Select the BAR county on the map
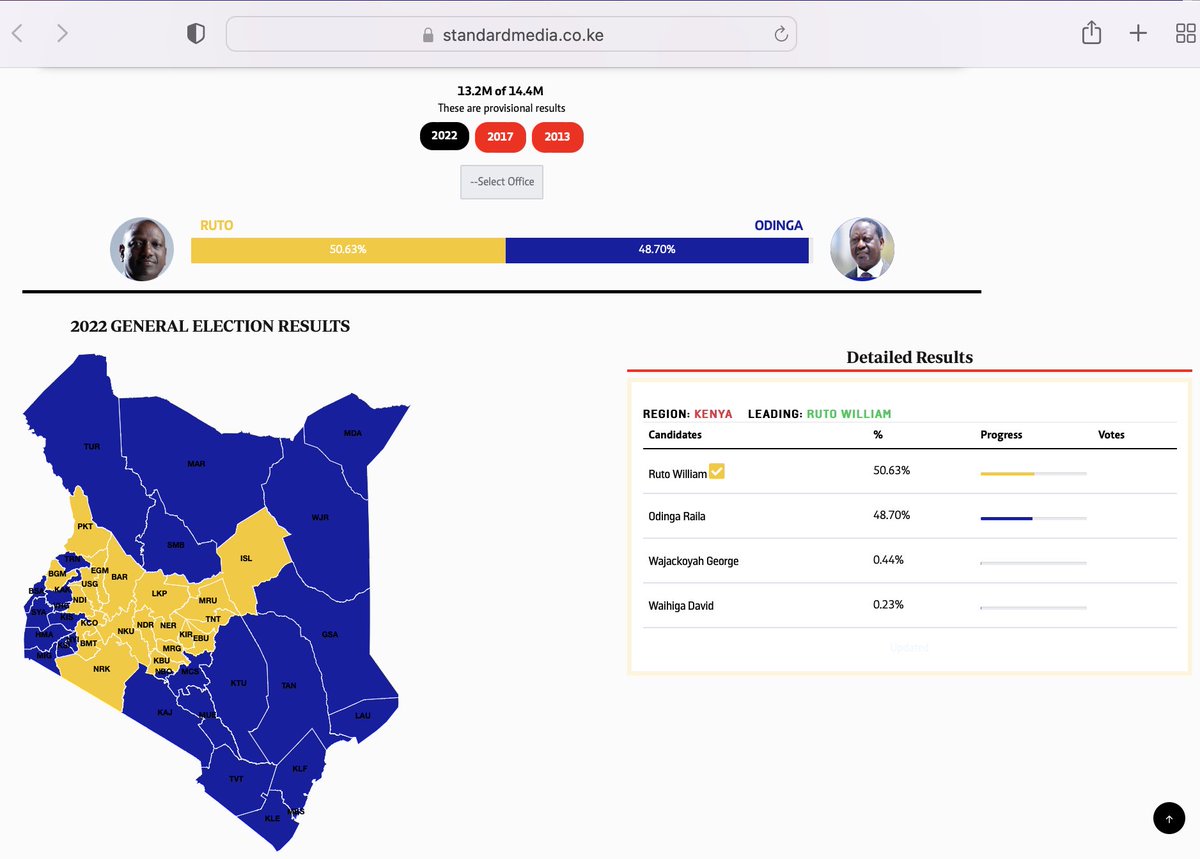The image size is (1200, 859). [119, 577]
